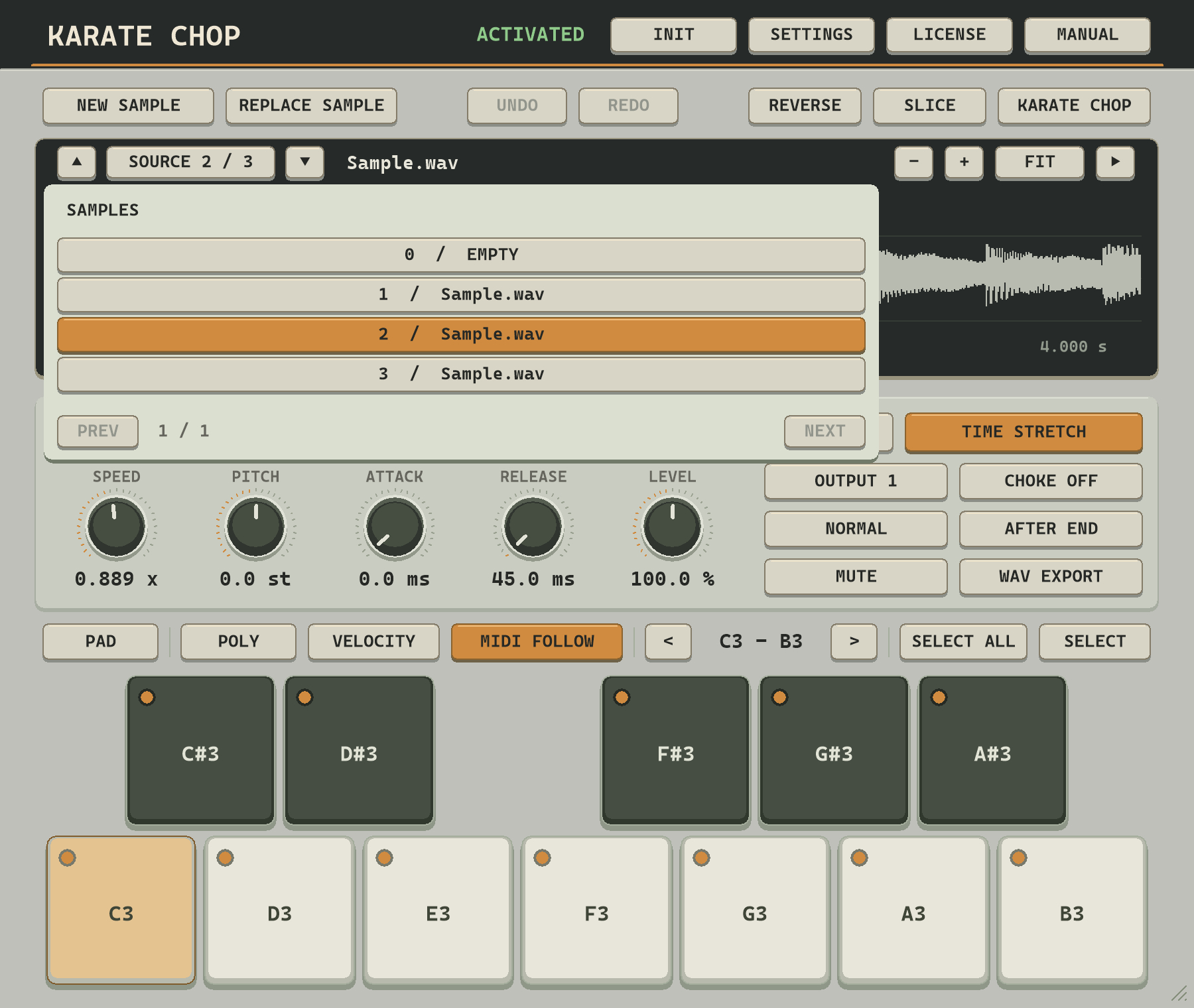The width and height of the screenshot is (1194, 1008).
Task: Toggle TIME STRETCH mode
Action: pos(1024,432)
